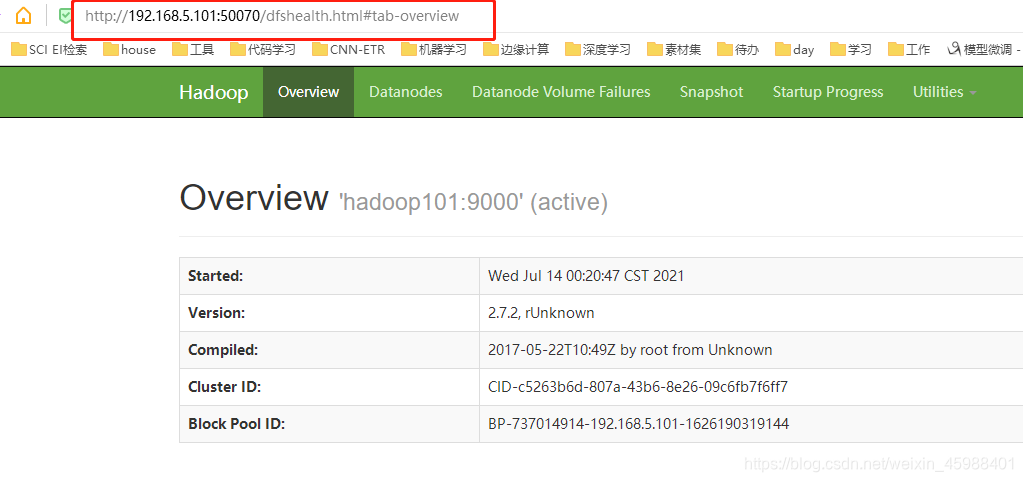Click the Hadoop brand link
Screen dimensions: 1023x482
pos(214,92)
